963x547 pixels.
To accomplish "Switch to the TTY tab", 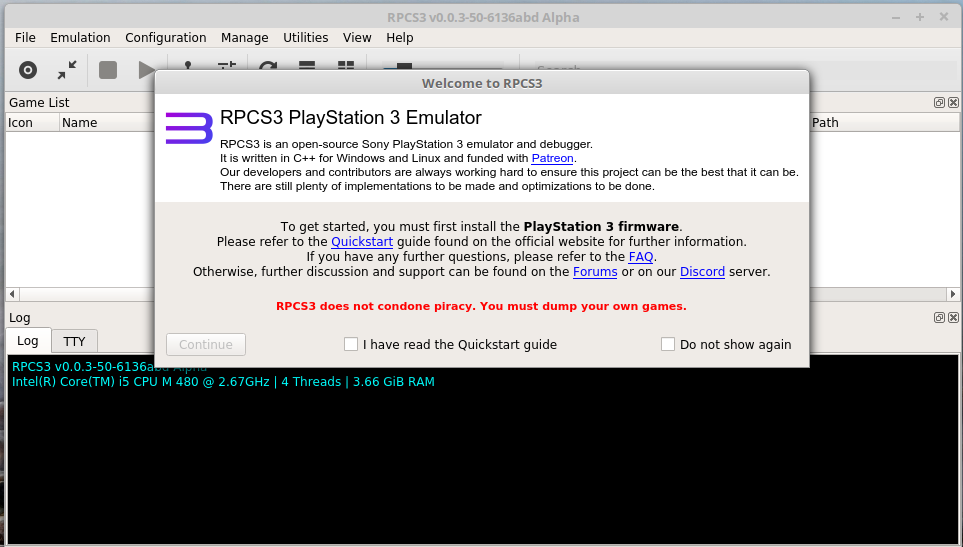I will (74, 341).
